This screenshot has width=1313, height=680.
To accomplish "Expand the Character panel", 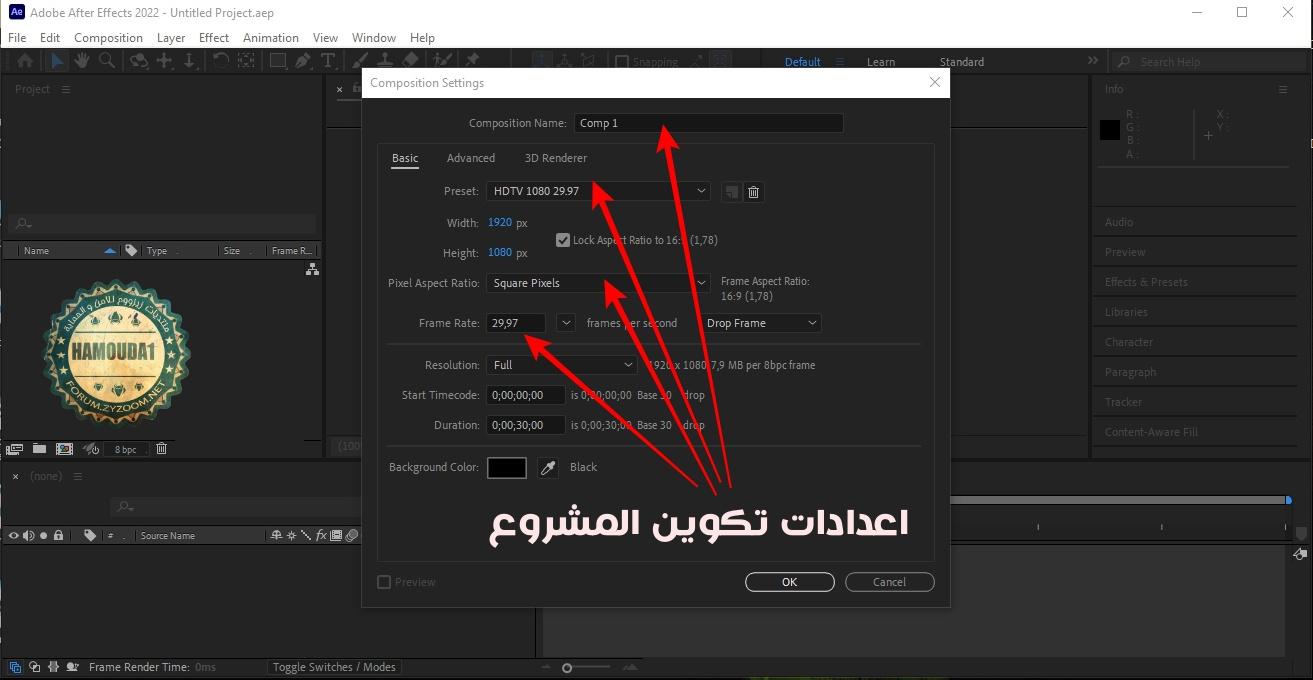I will [1129, 342].
